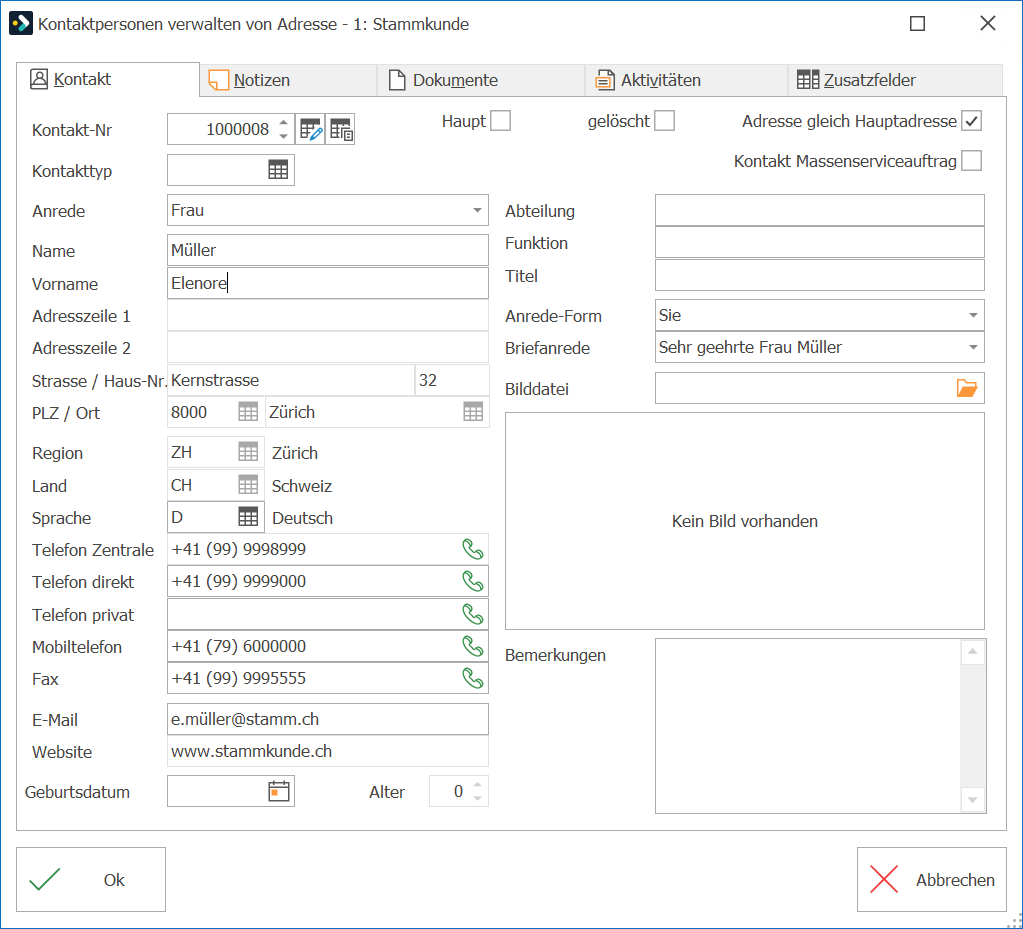
Task: Click the Bemerkungen text area
Action: pyautogui.click(x=808, y=726)
